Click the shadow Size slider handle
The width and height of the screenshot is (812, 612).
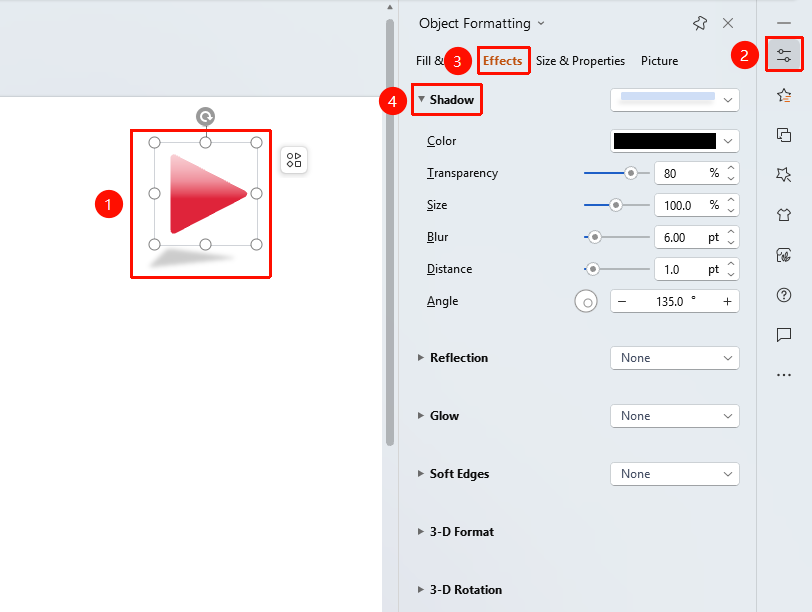[615, 205]
